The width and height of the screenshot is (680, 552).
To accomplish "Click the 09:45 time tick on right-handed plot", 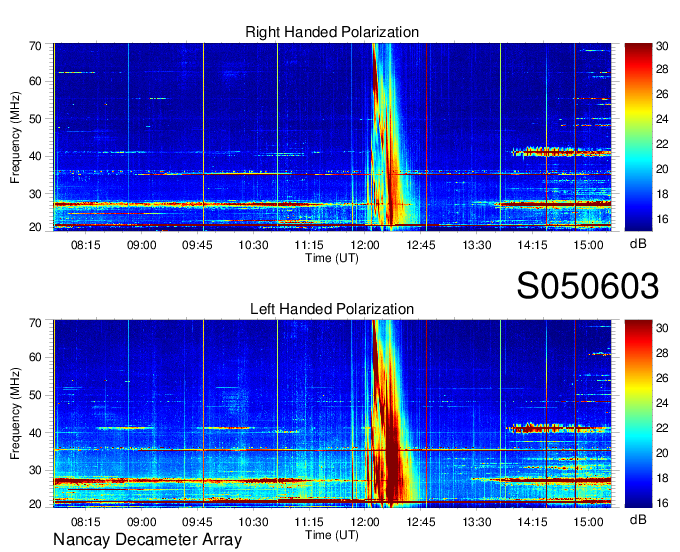I will [197, 245].
